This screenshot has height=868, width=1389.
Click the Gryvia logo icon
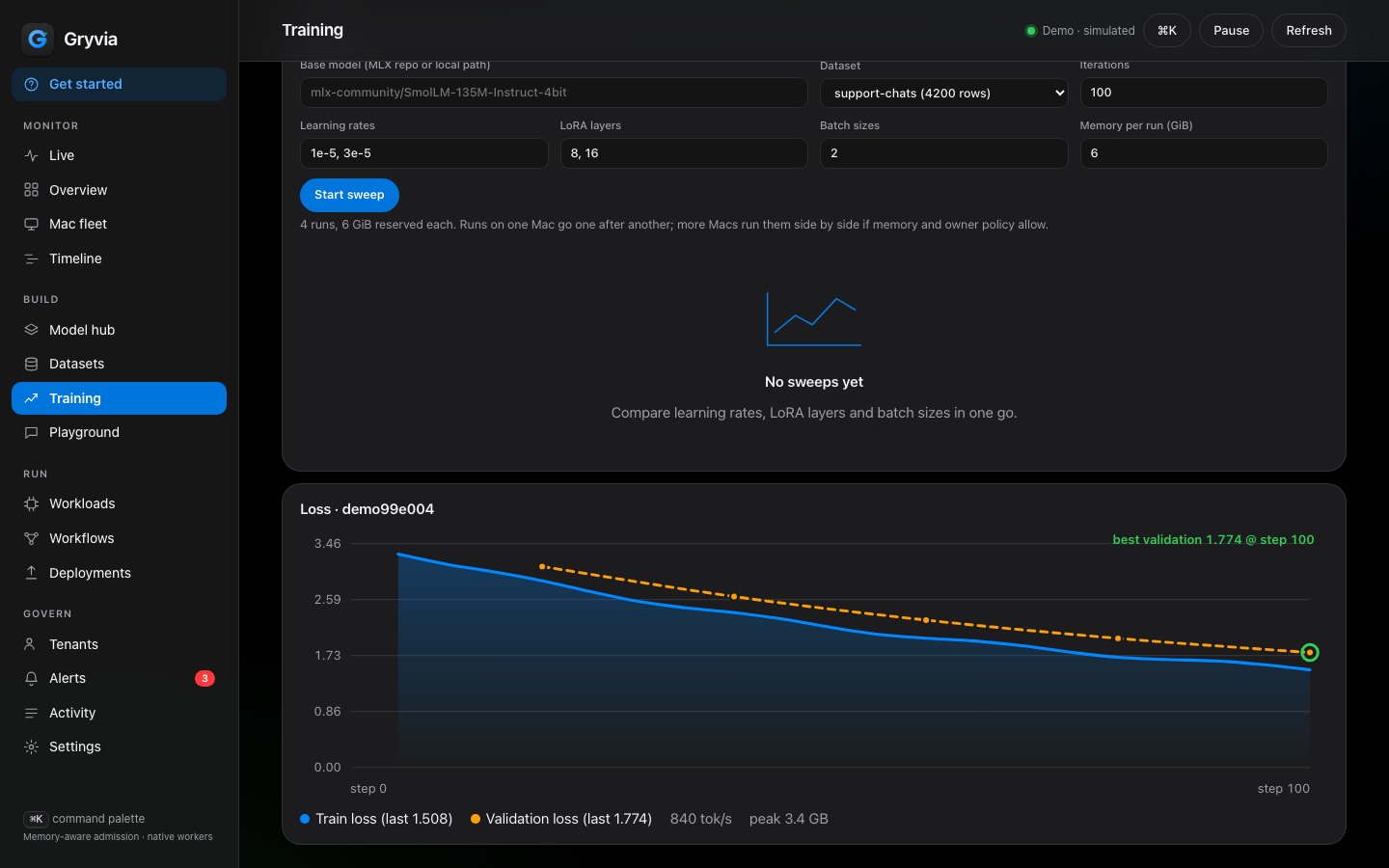click(38, 39)
